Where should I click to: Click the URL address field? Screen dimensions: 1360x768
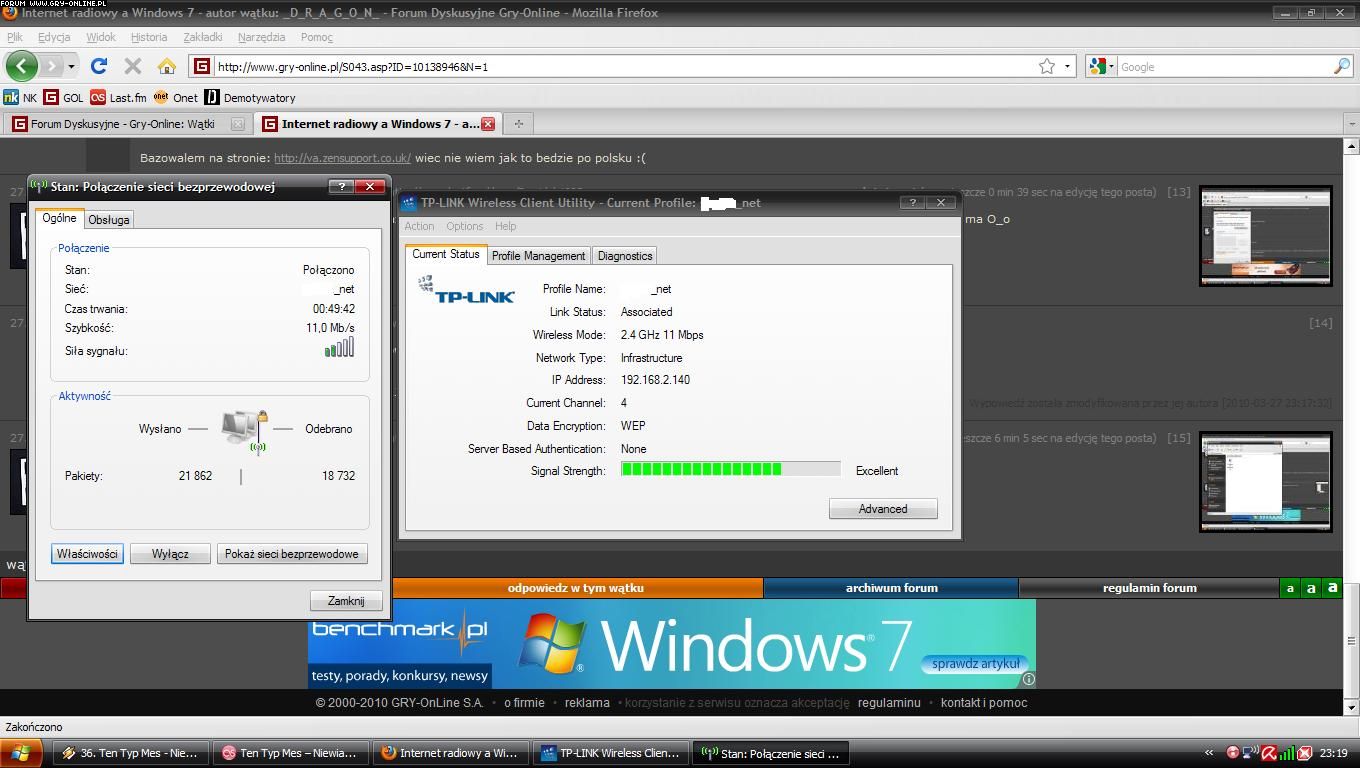(620, 67)
